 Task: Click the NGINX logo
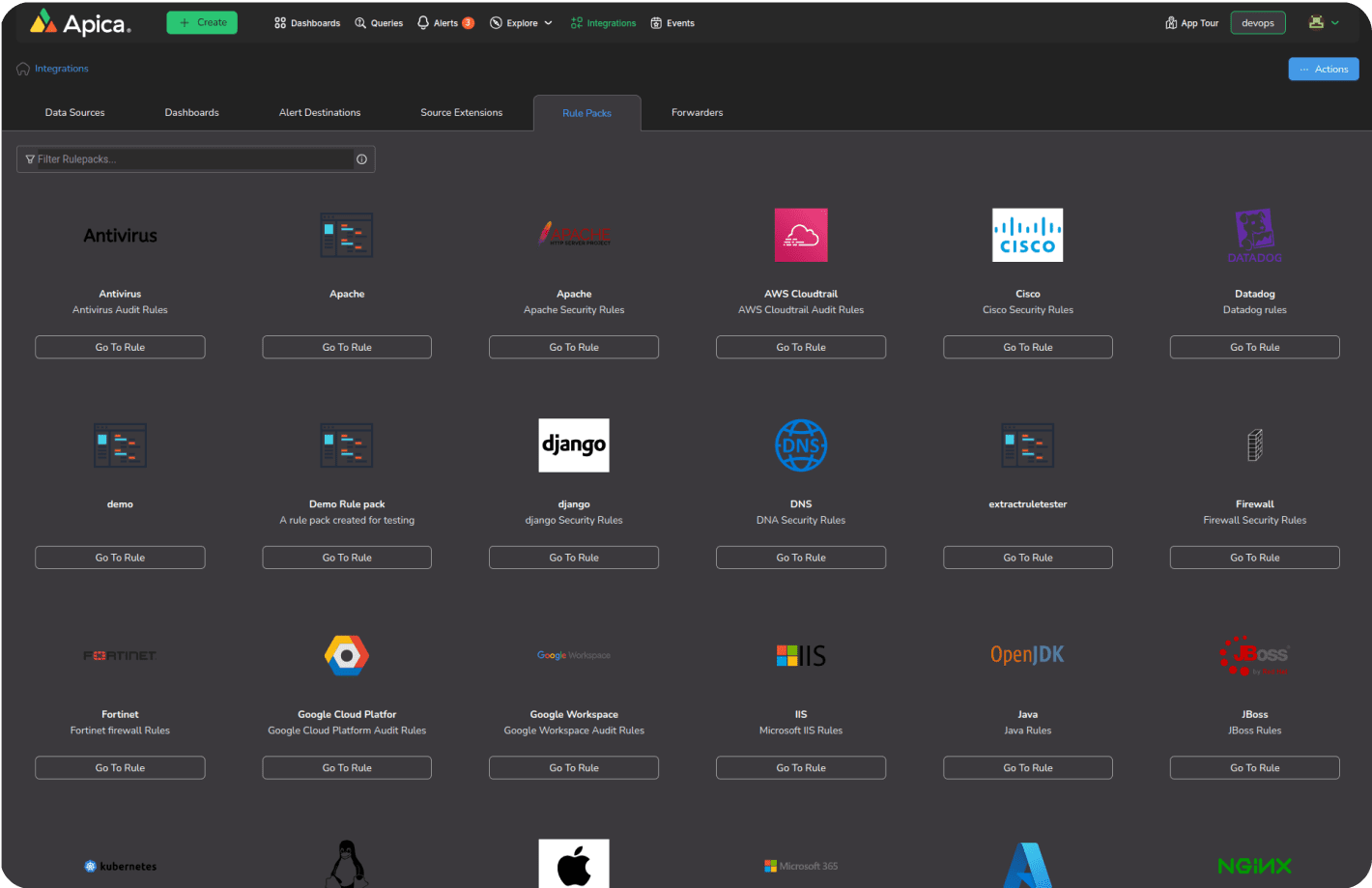pyautogui.click(x=1255, y=866)
